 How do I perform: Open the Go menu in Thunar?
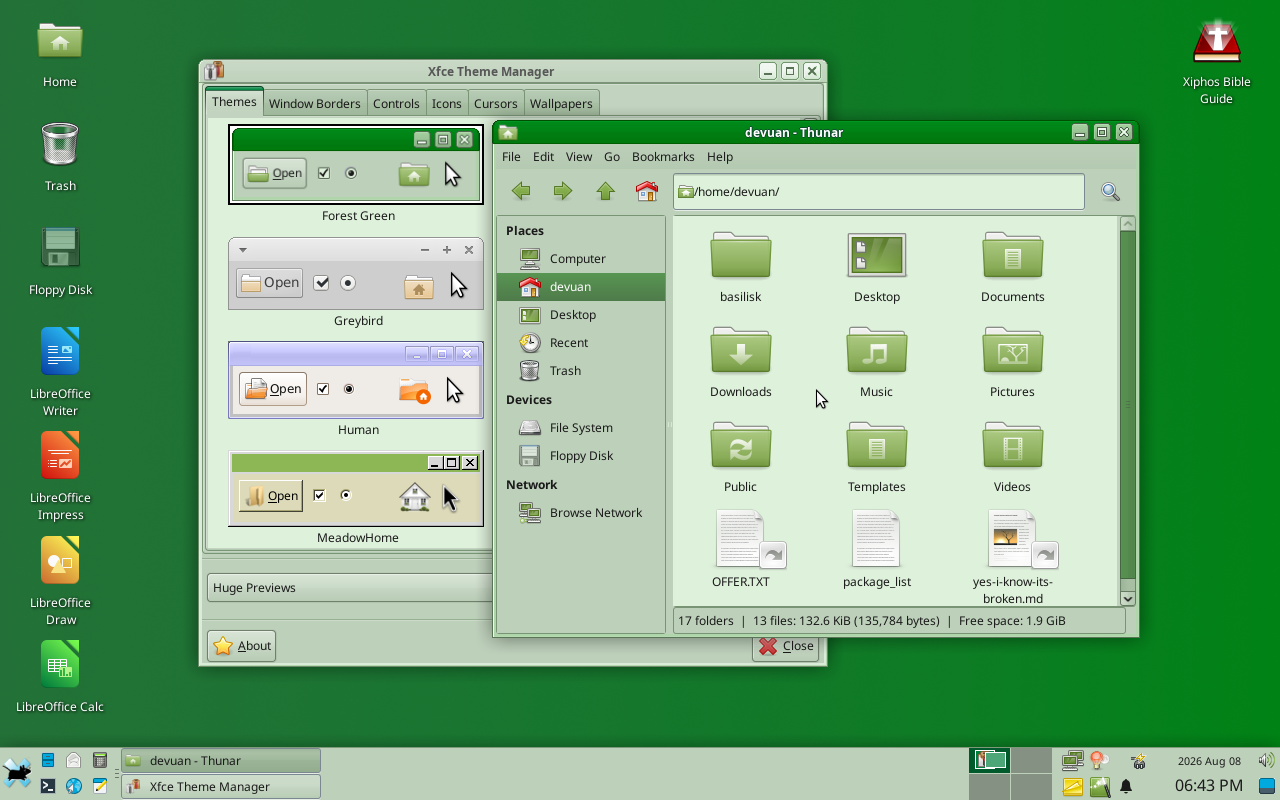pos(612,156)
